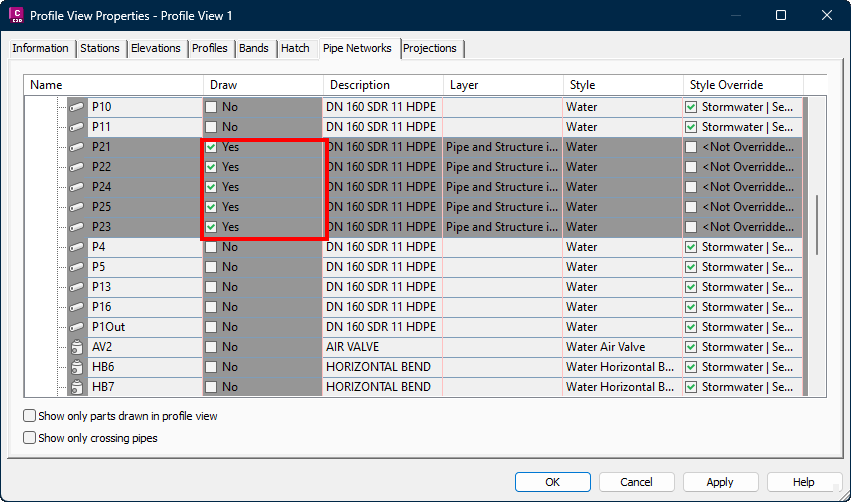Click the Style Override column header

[x=743, y=85]
